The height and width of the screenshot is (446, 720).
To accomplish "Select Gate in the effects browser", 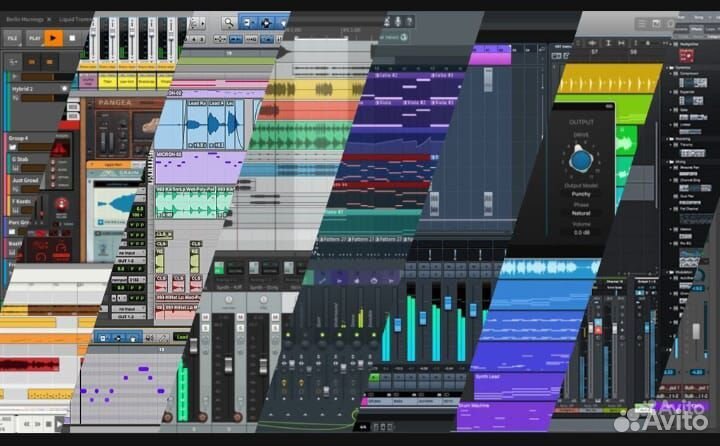I will (x=684, y=110).
